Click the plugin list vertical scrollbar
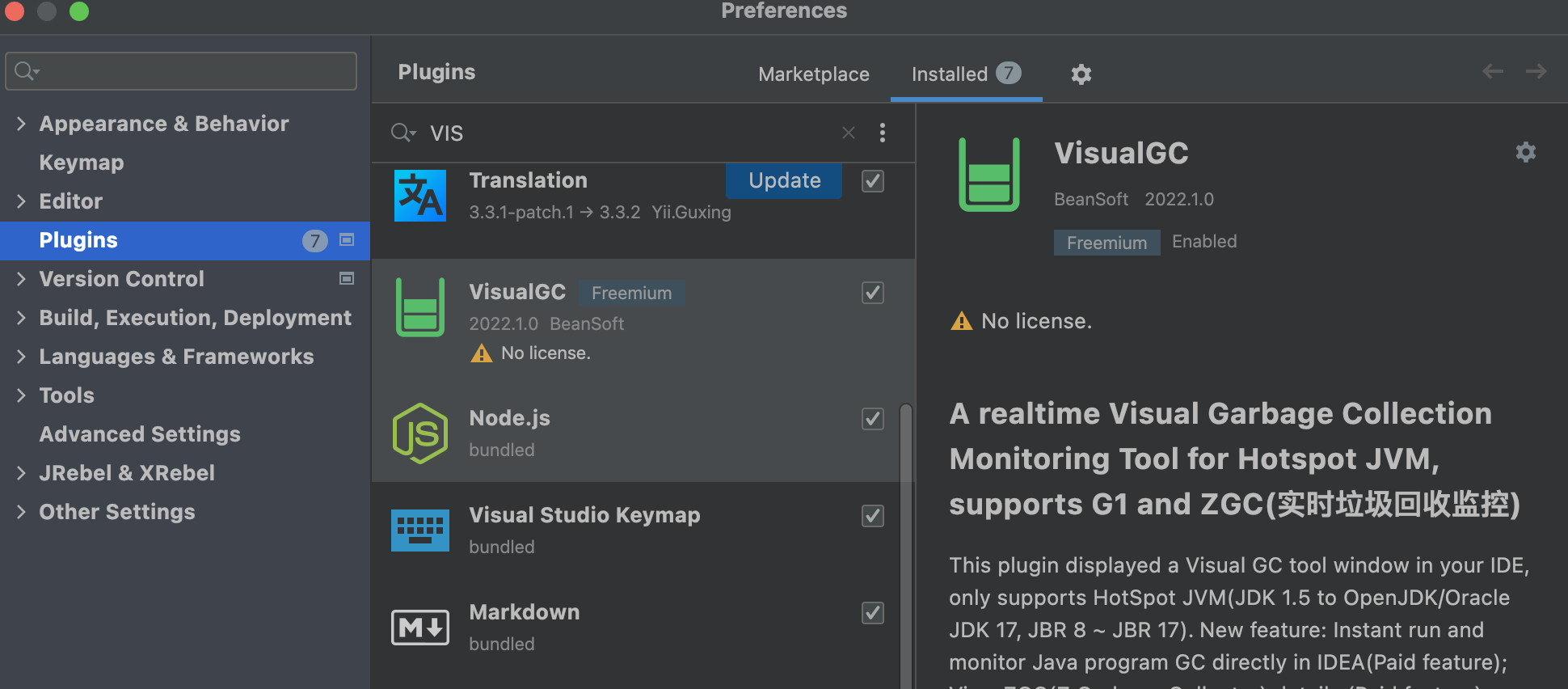Screen dimensions: 1568x689 click(x=906, y=546)
